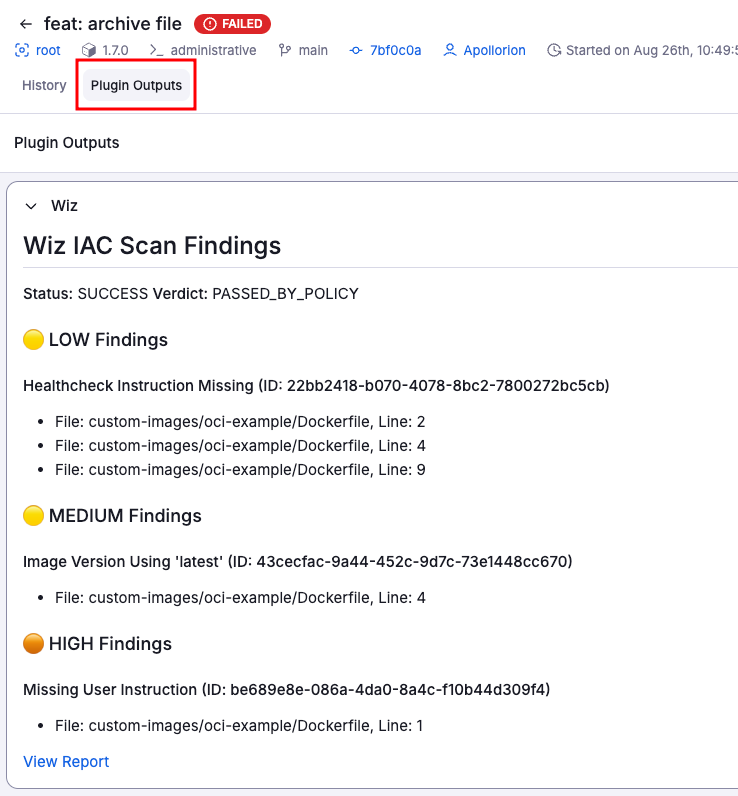Click the commit icon beside 7bf0c0a
Image resolution: width=738 pixels, height=796 pixels.
(356, 50)
